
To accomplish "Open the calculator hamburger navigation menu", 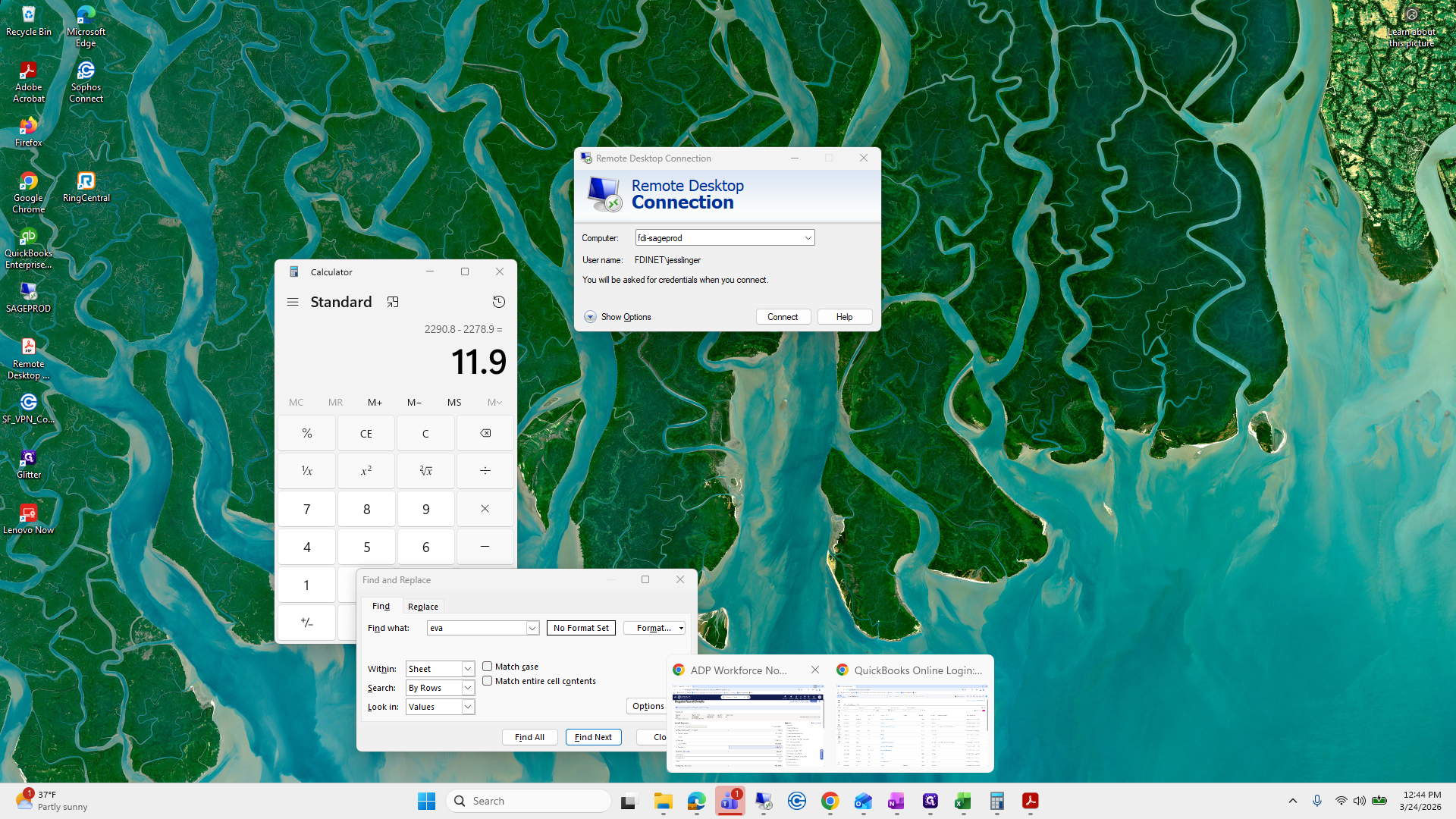I will 293,302.
